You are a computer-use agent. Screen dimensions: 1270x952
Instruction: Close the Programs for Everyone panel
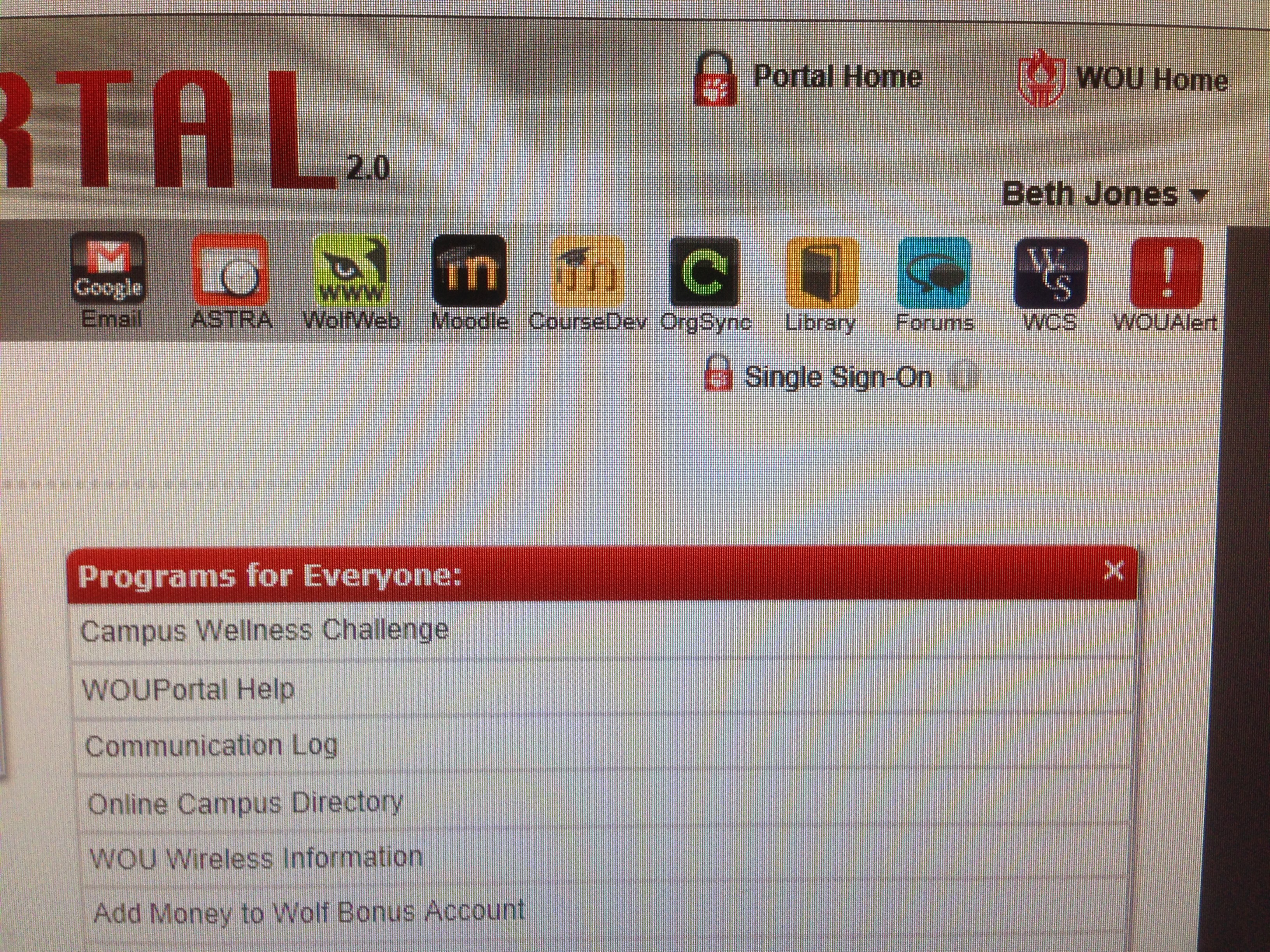(x=1114, y=570)
